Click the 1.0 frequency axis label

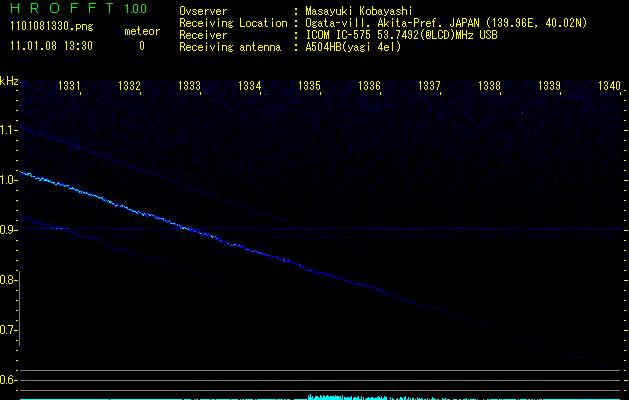point(7,180)
